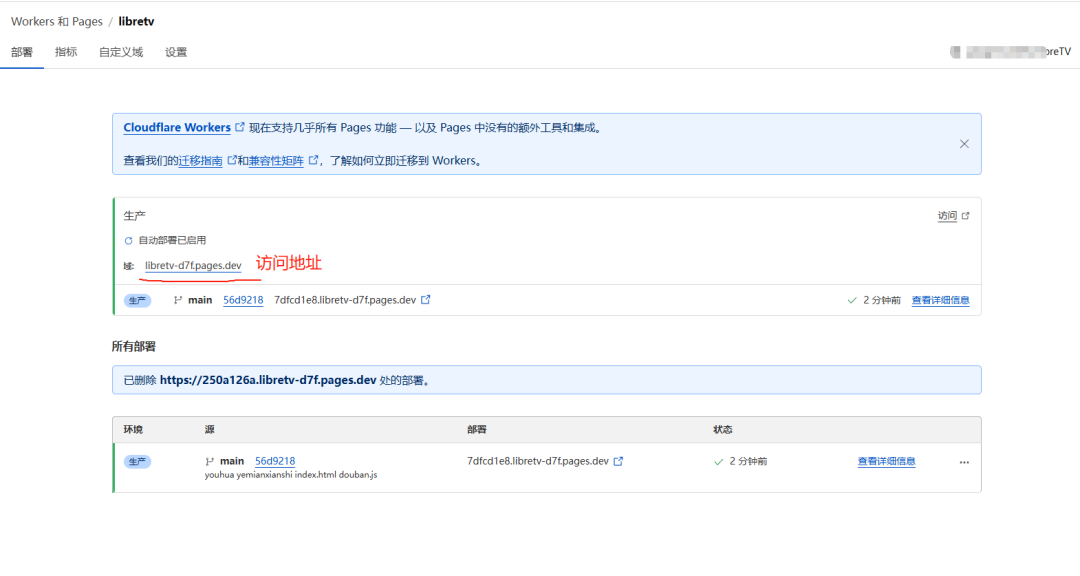Go to Workers 和 Pages breadcrumb

57,21
